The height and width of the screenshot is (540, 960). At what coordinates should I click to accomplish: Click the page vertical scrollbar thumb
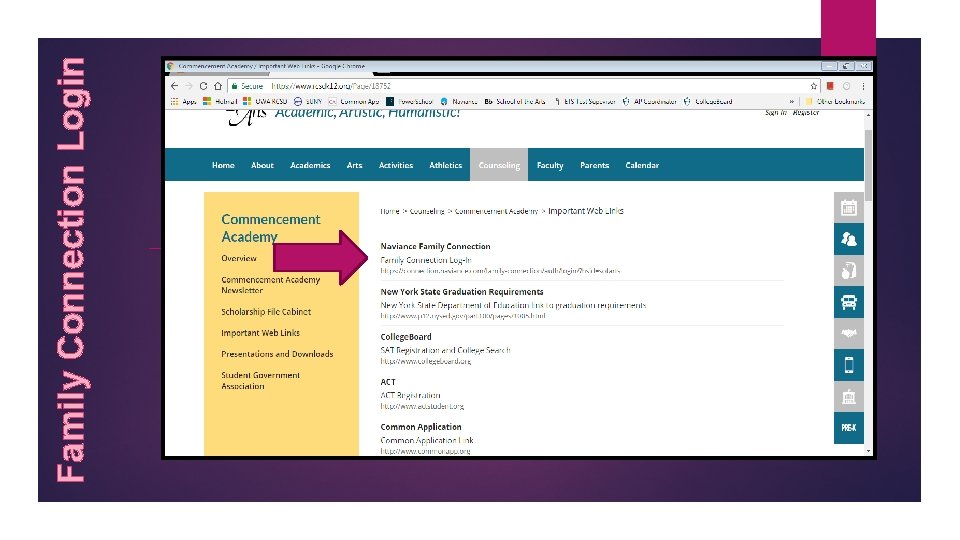tap(868, 165)
